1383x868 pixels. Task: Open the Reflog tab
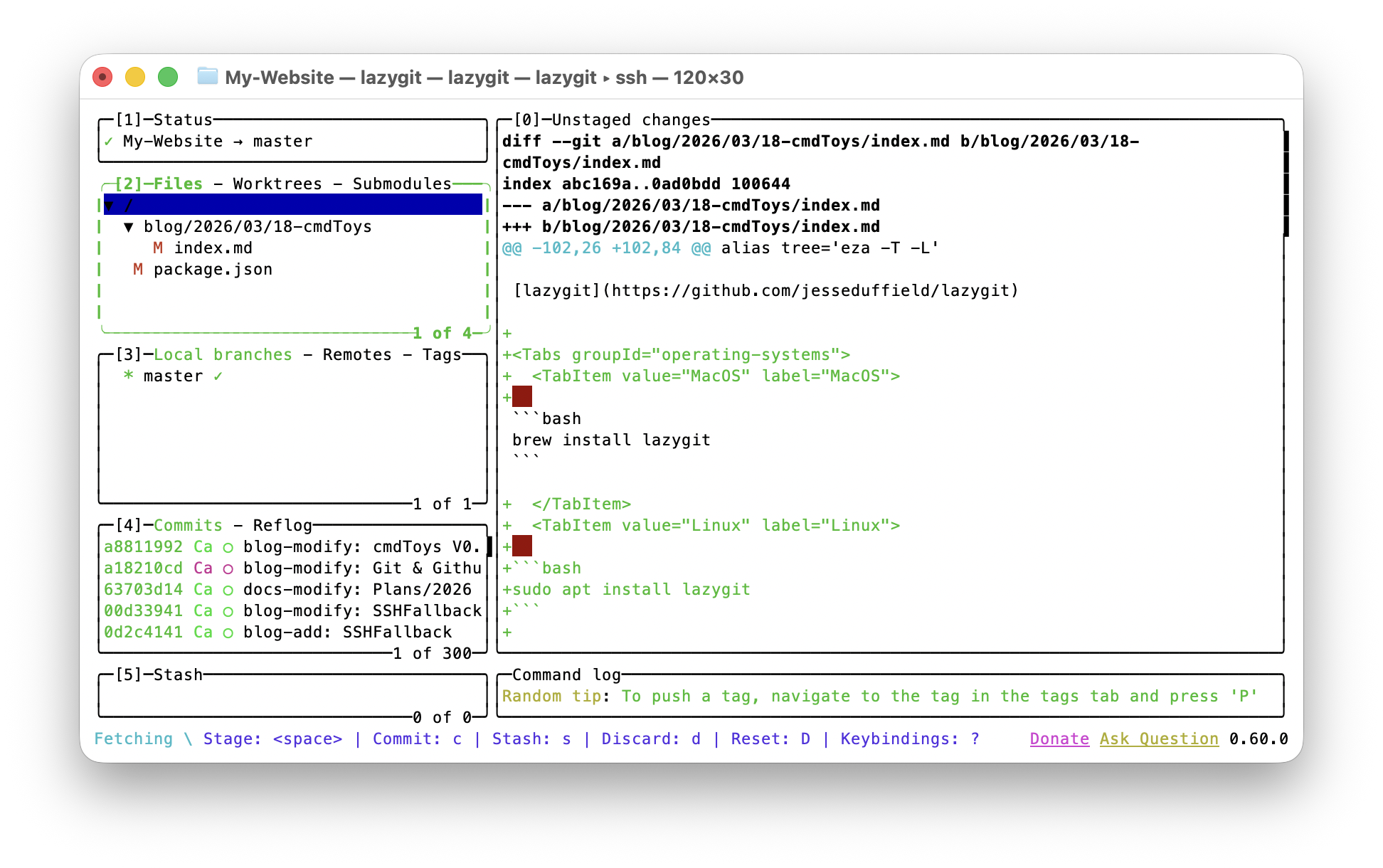(x=282, y=525)
